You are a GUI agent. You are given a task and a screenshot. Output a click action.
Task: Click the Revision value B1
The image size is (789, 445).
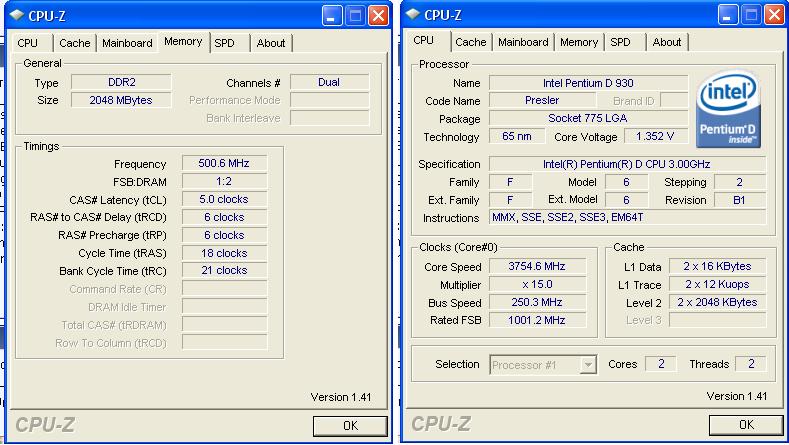(x=740, y=200)
